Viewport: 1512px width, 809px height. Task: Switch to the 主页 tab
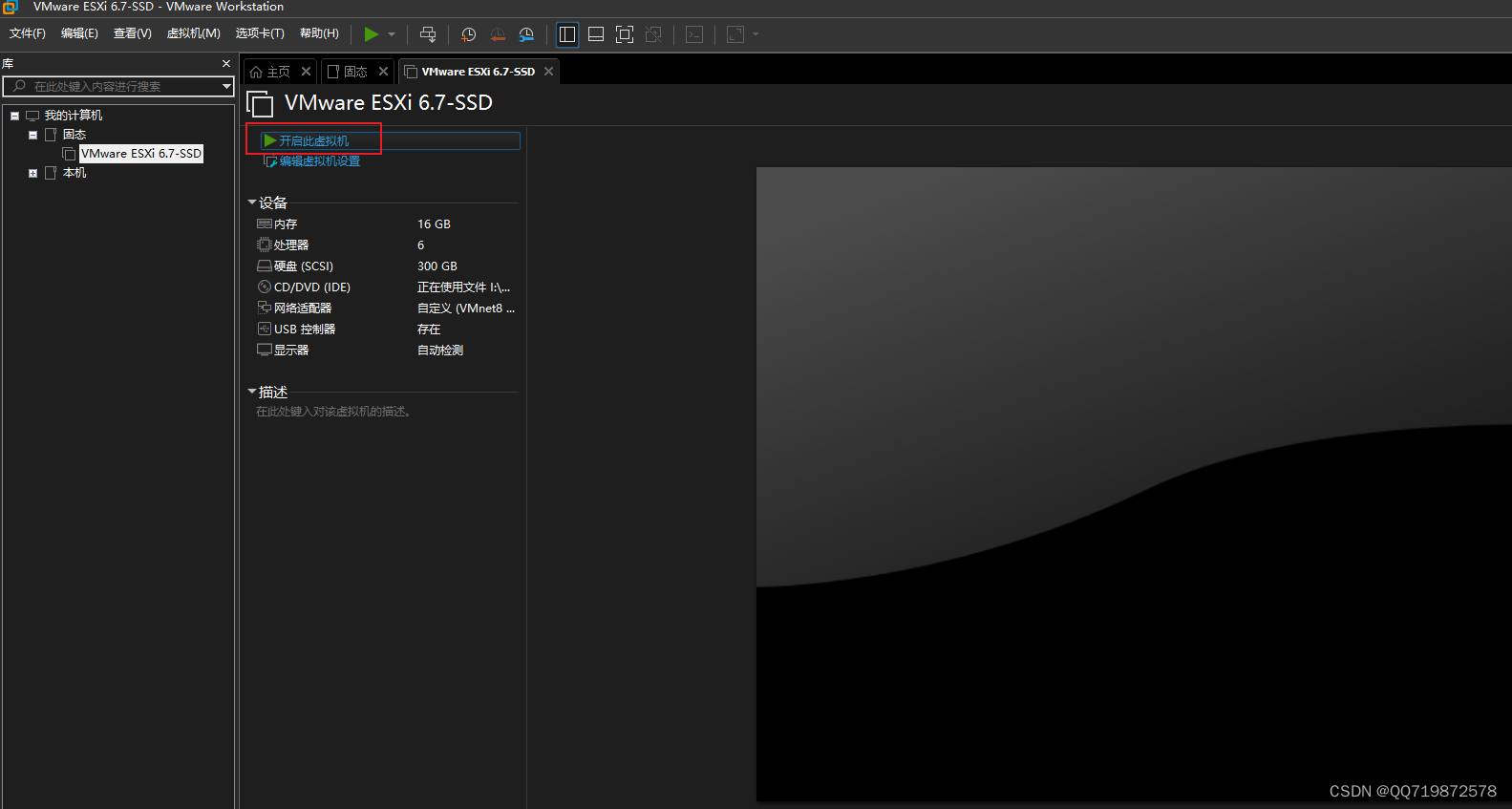(270, 72)
